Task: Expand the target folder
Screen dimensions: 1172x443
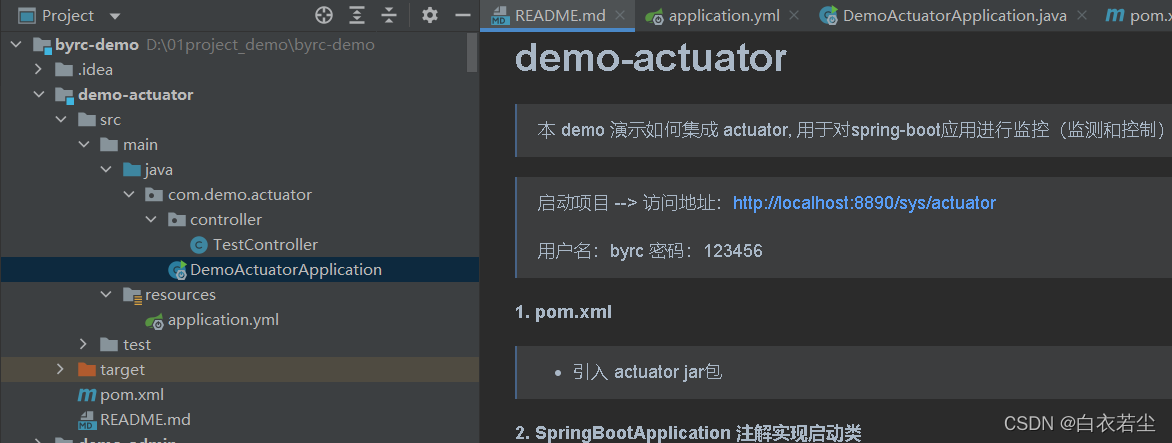Action: coord(61,370)
